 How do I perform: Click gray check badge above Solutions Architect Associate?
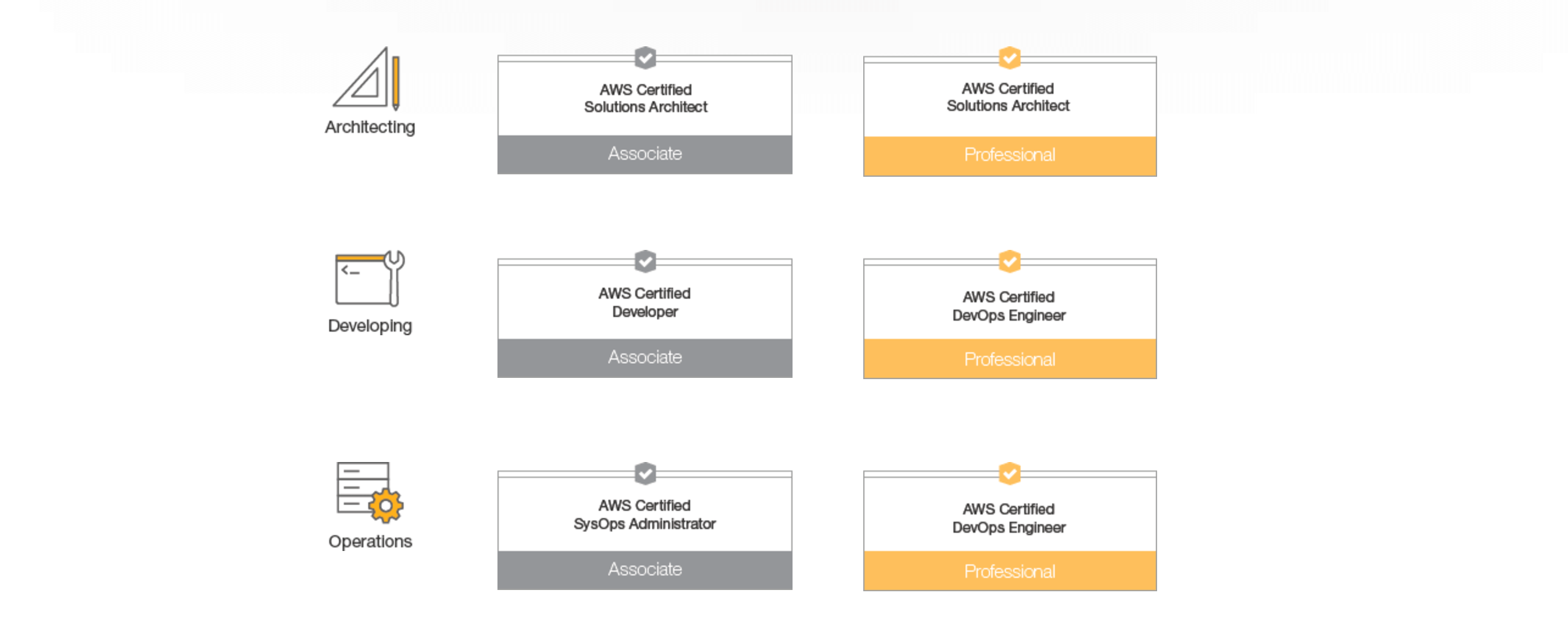coord(645,58)
